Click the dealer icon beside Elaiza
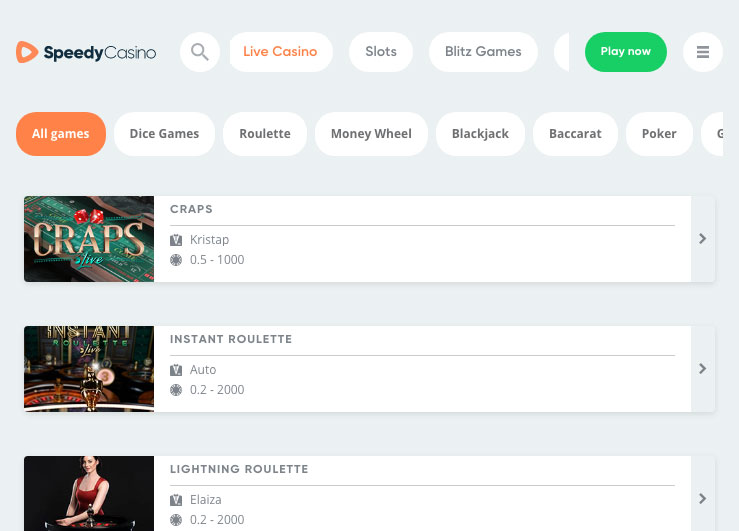The image size is (739, 531). tap(176, 500)
